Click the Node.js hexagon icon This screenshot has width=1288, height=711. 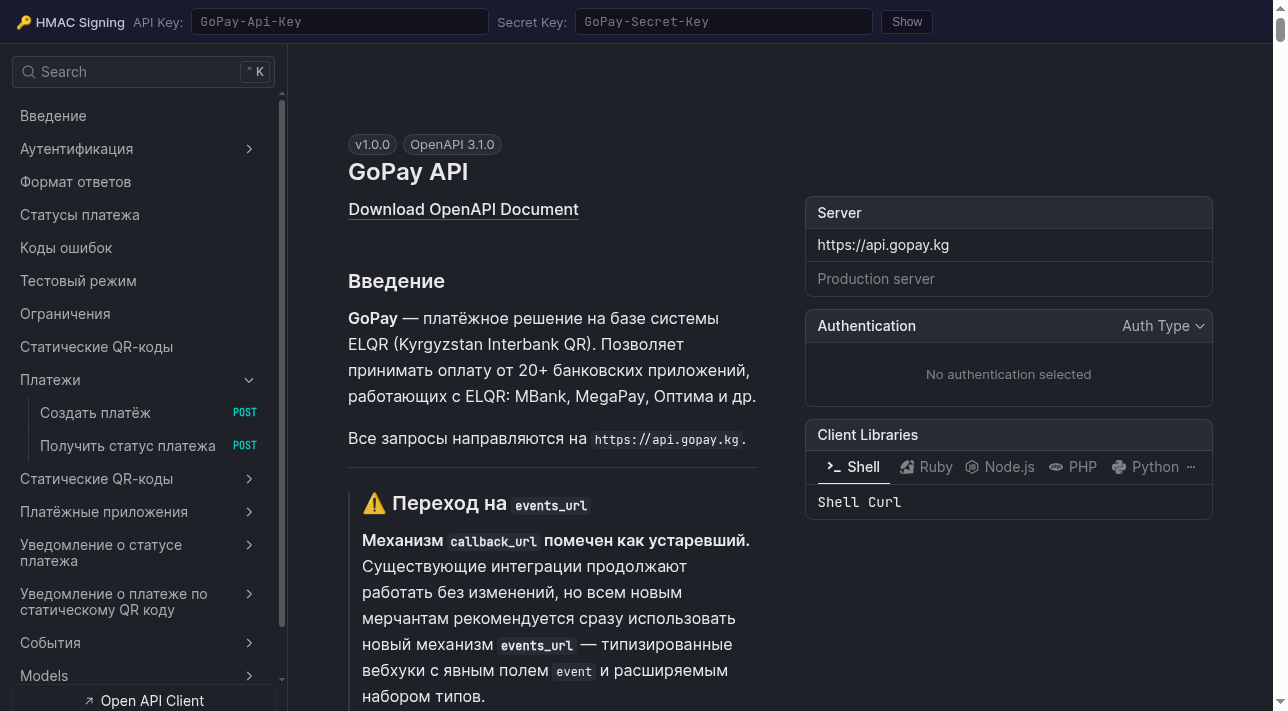[972, 467]
